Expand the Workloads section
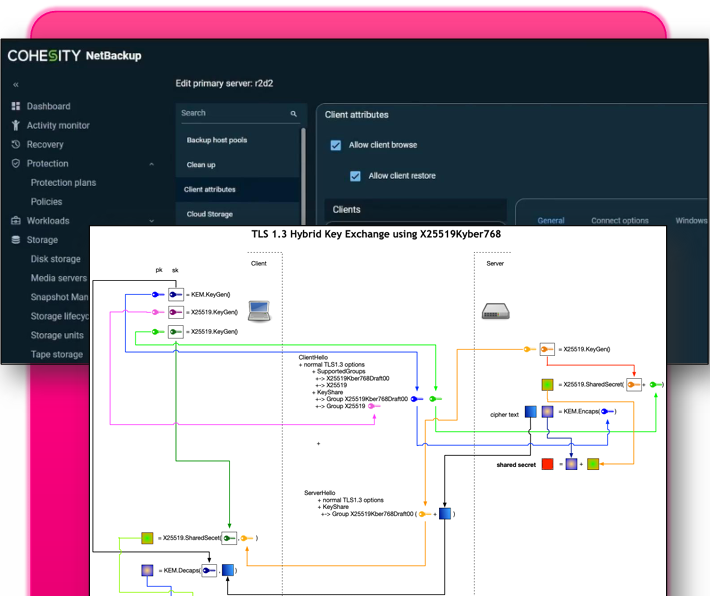This screenshot has width=710, height=596. (x=152, y=221)
